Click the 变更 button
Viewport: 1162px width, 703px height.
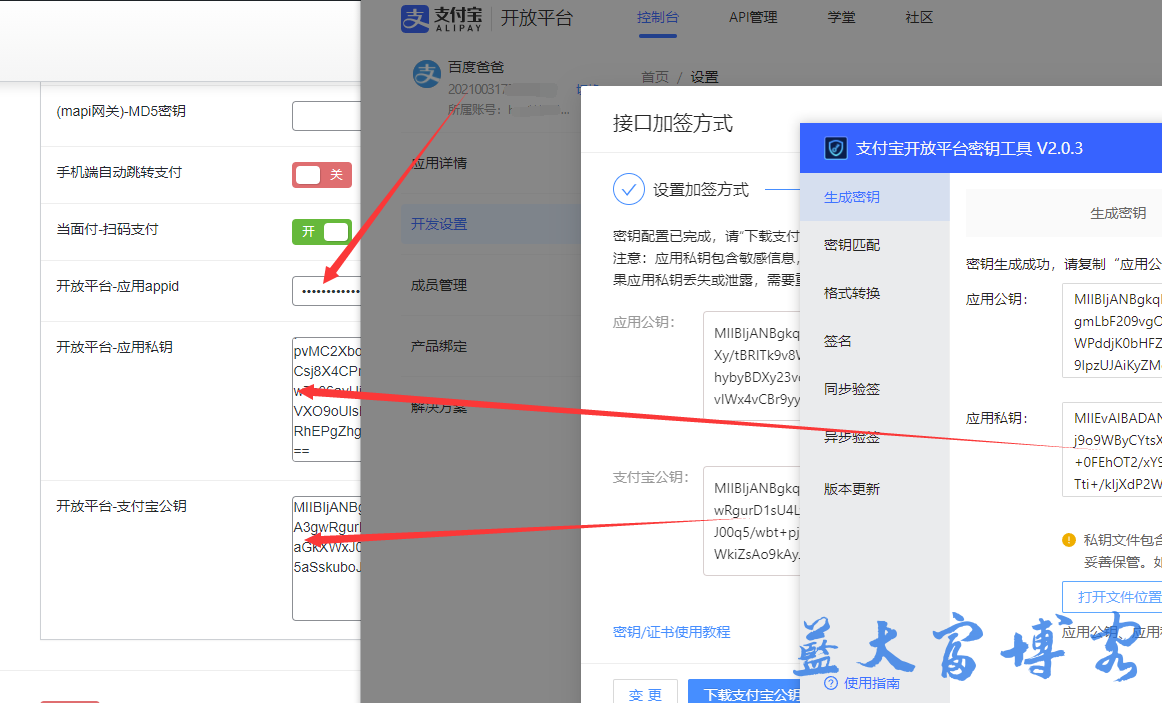pyautogui.click(x=645, y=692)
